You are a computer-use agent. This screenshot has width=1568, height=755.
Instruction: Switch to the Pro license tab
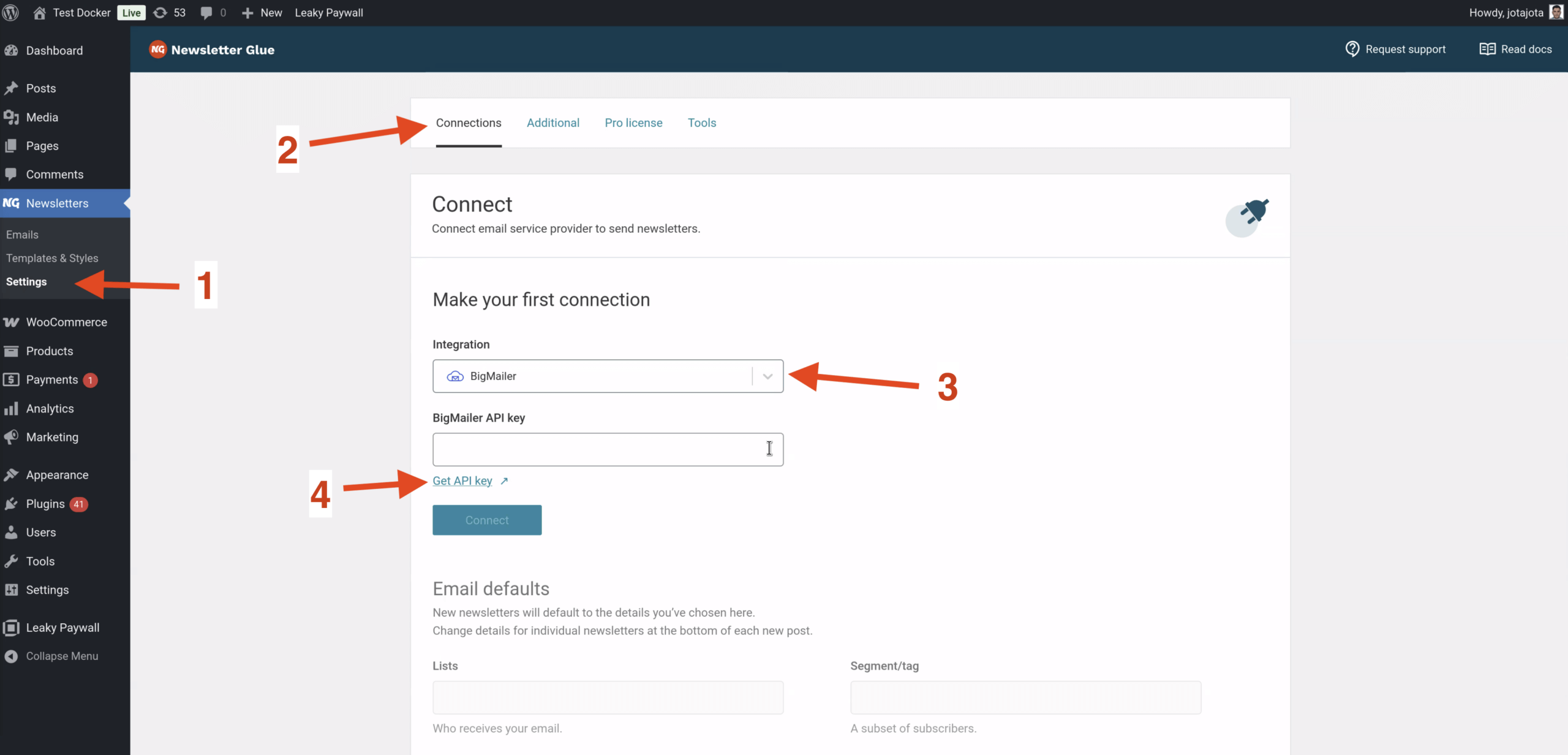(633, 123)
